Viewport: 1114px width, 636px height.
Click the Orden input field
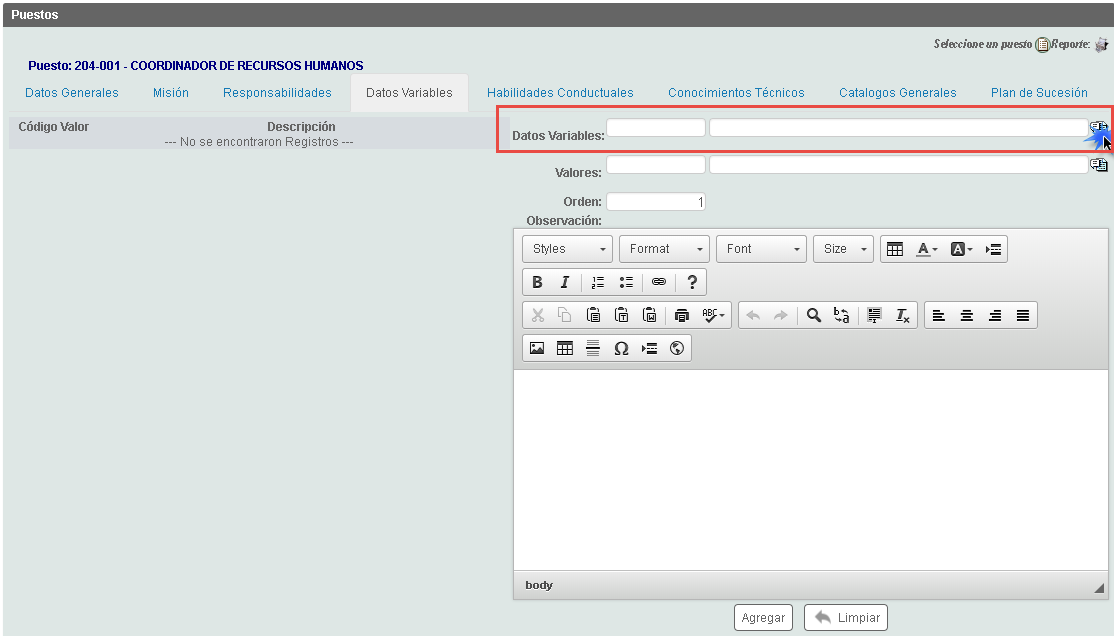click(x=656, y=202)
